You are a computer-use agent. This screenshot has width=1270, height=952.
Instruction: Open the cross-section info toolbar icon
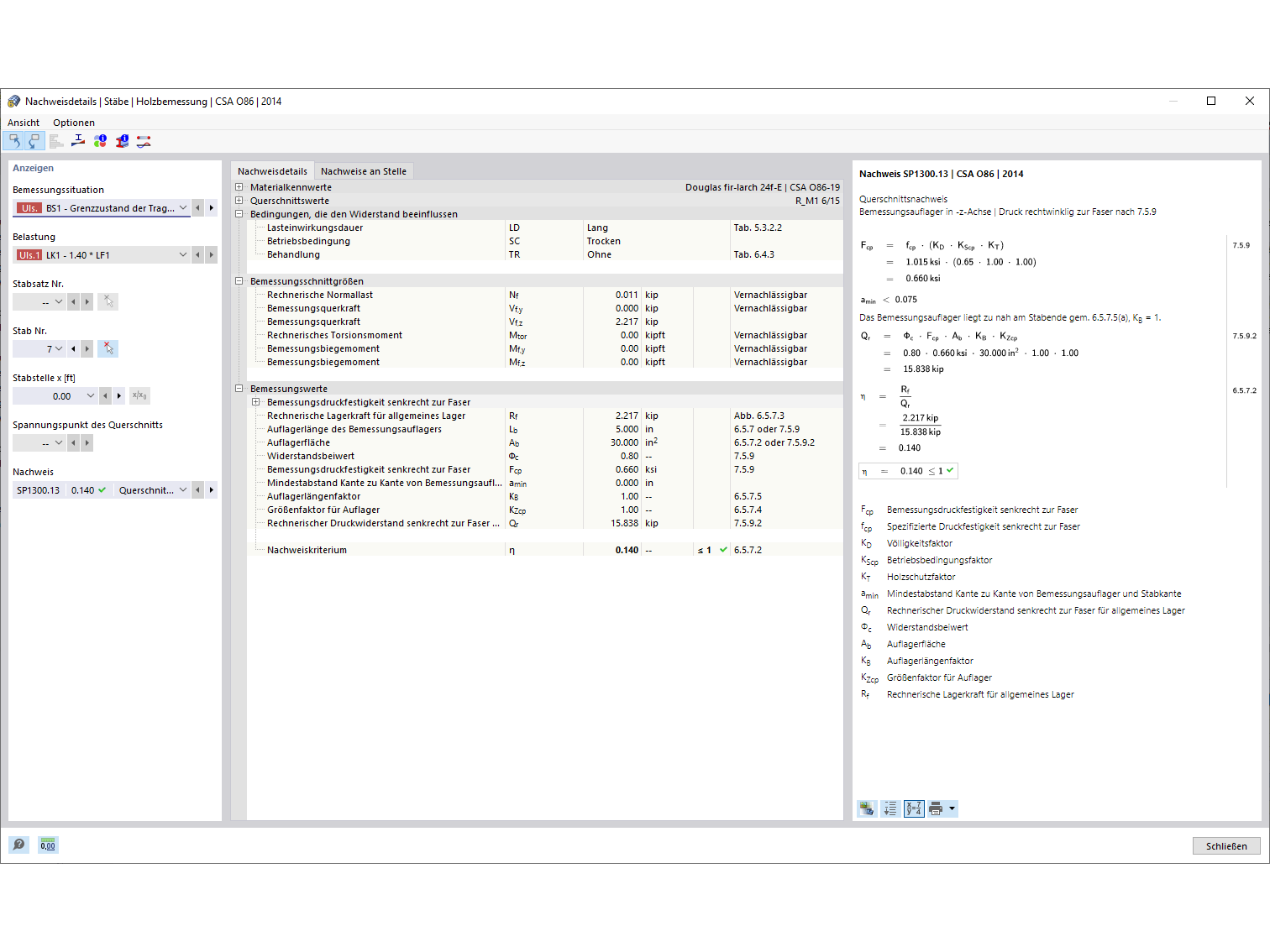click(x=122, y=141)
